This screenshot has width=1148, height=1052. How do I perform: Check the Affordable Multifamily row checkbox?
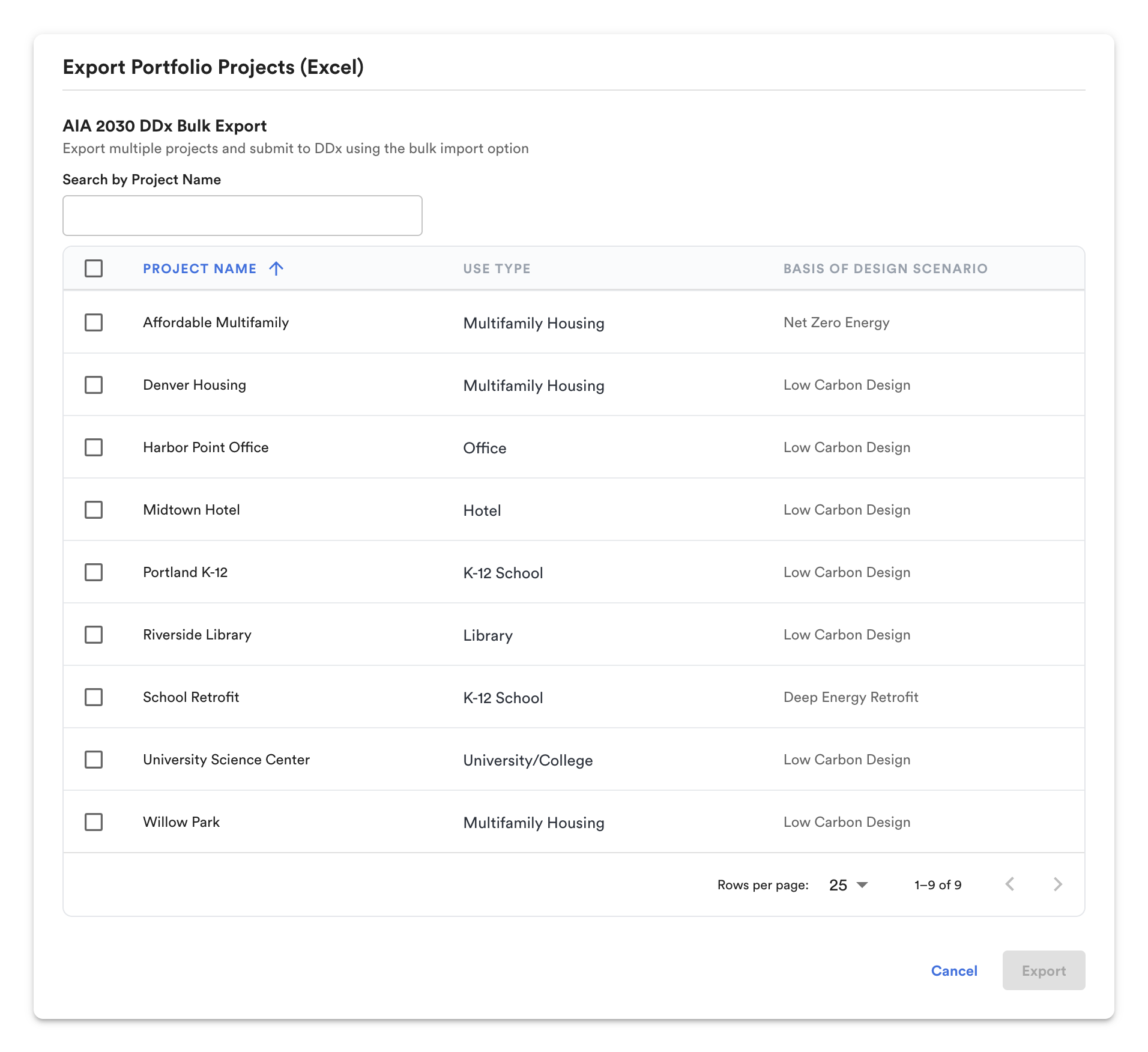tap(94, 322)
